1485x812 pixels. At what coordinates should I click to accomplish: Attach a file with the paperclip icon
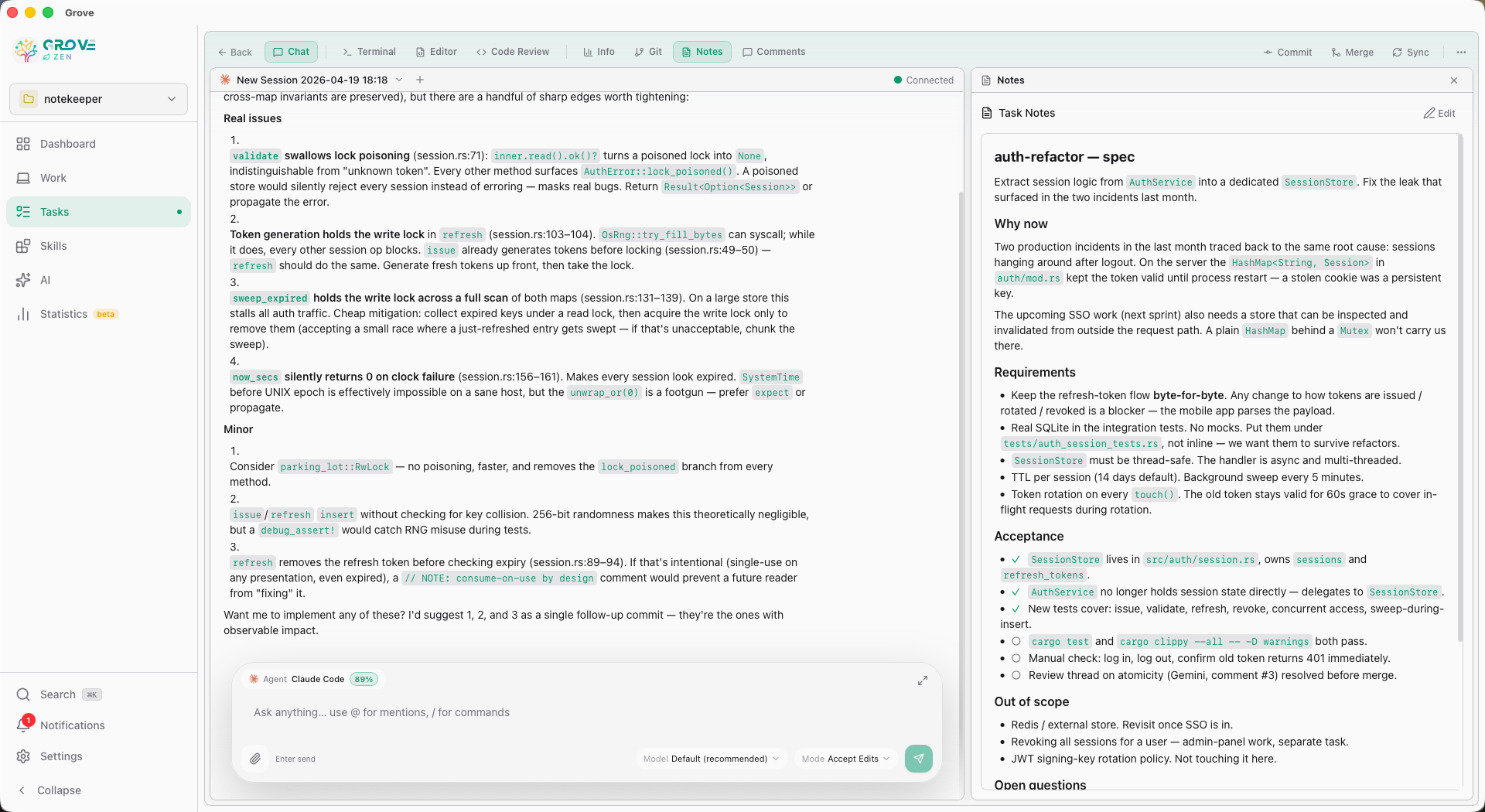pos(255,759)
